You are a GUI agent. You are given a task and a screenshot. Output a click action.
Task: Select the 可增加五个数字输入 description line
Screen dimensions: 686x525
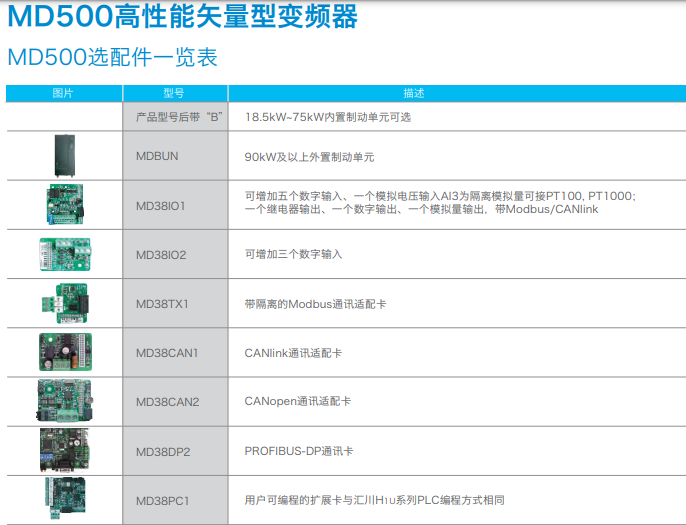tap(440, 196)
